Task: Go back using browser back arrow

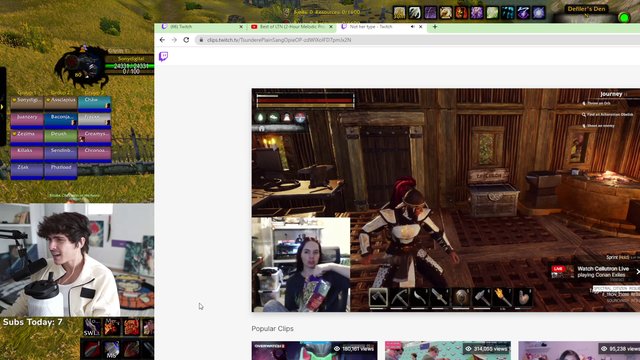Action: pos(162,40)
